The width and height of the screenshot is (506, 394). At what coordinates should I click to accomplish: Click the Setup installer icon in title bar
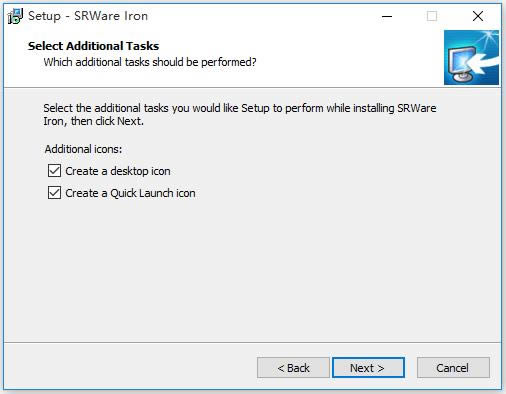pyautogui.click(x=15, y=16)
